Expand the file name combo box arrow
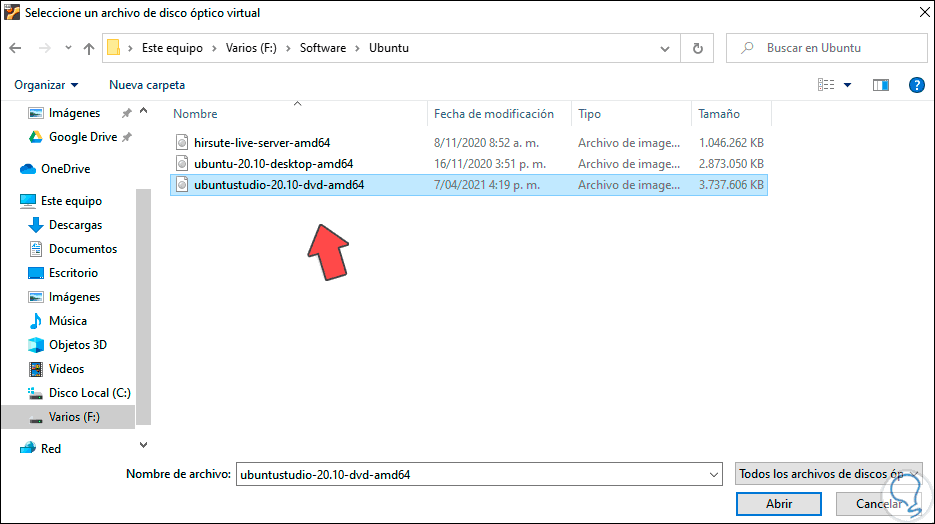 [714, 475]
